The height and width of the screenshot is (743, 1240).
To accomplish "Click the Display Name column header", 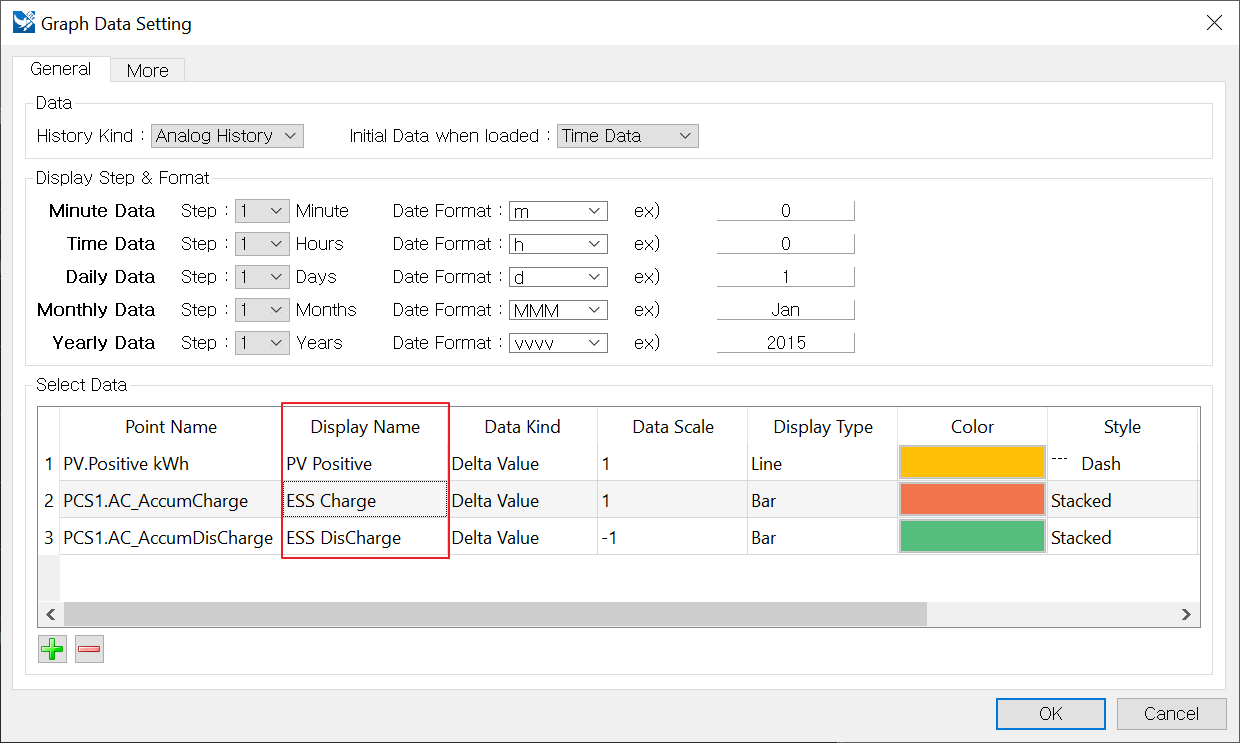I will click(x=365, y=427).
